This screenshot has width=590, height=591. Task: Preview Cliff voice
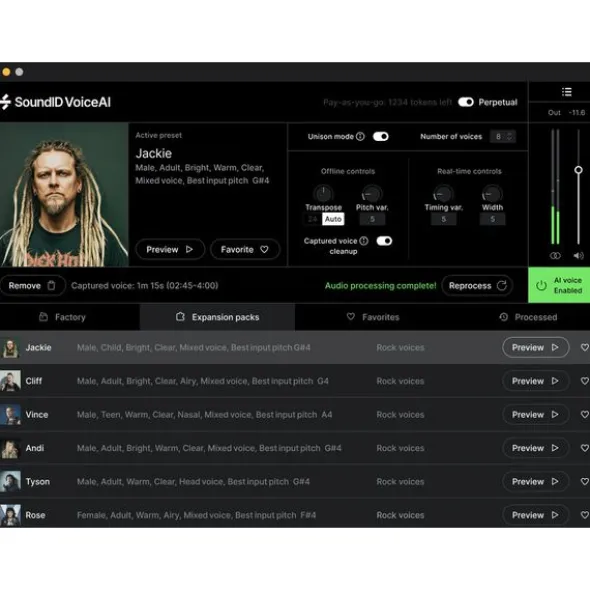(x=535, y=381)
